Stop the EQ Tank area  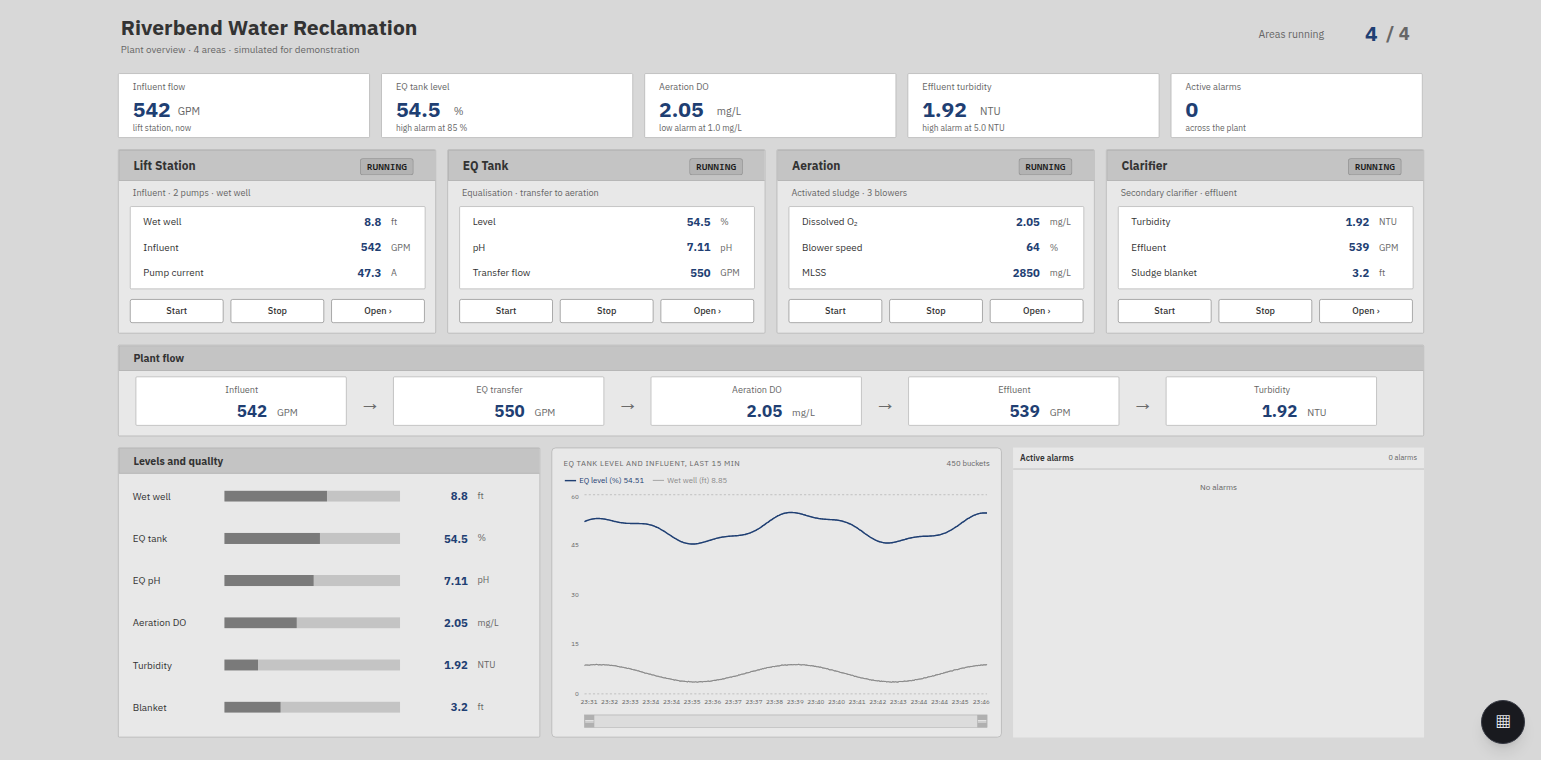click(607, 311)
